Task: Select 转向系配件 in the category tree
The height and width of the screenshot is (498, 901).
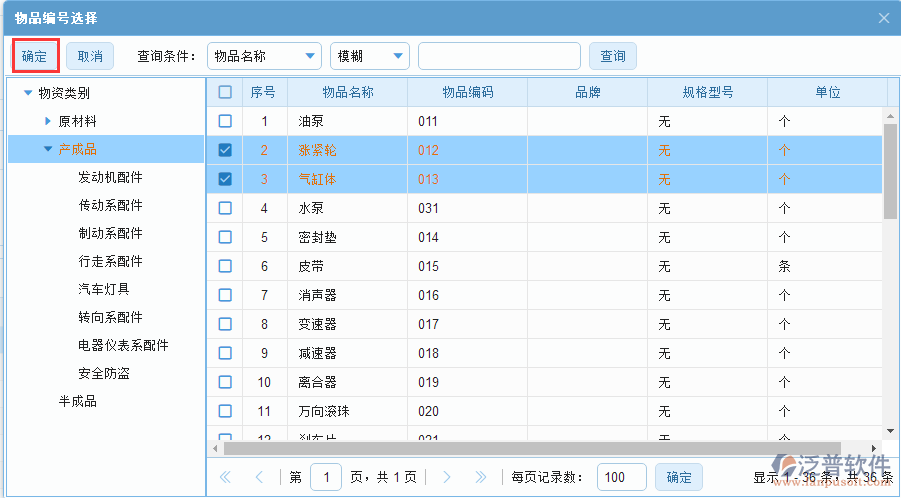Action: [x=110, y=317]
